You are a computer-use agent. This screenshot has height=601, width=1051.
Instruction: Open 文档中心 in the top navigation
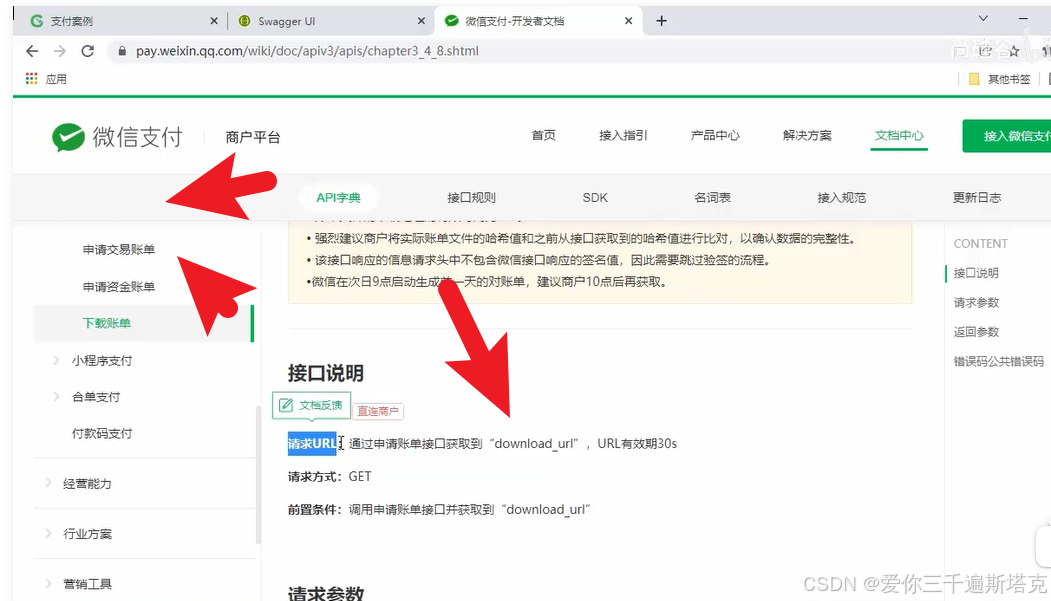click(x=899, y=135)
